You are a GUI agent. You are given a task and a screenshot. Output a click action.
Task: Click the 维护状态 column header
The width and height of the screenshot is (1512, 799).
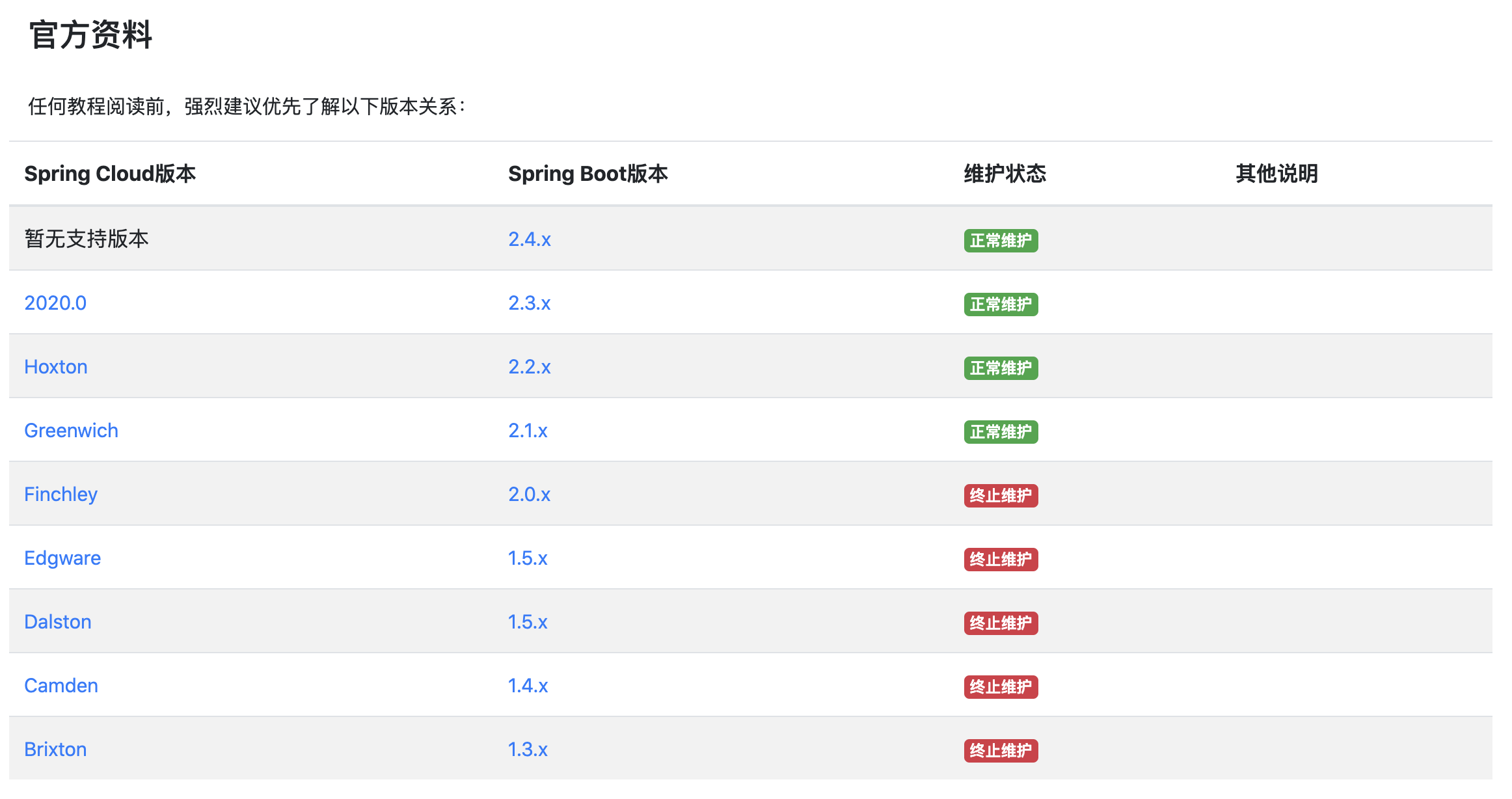click(x=1005, y=174)
